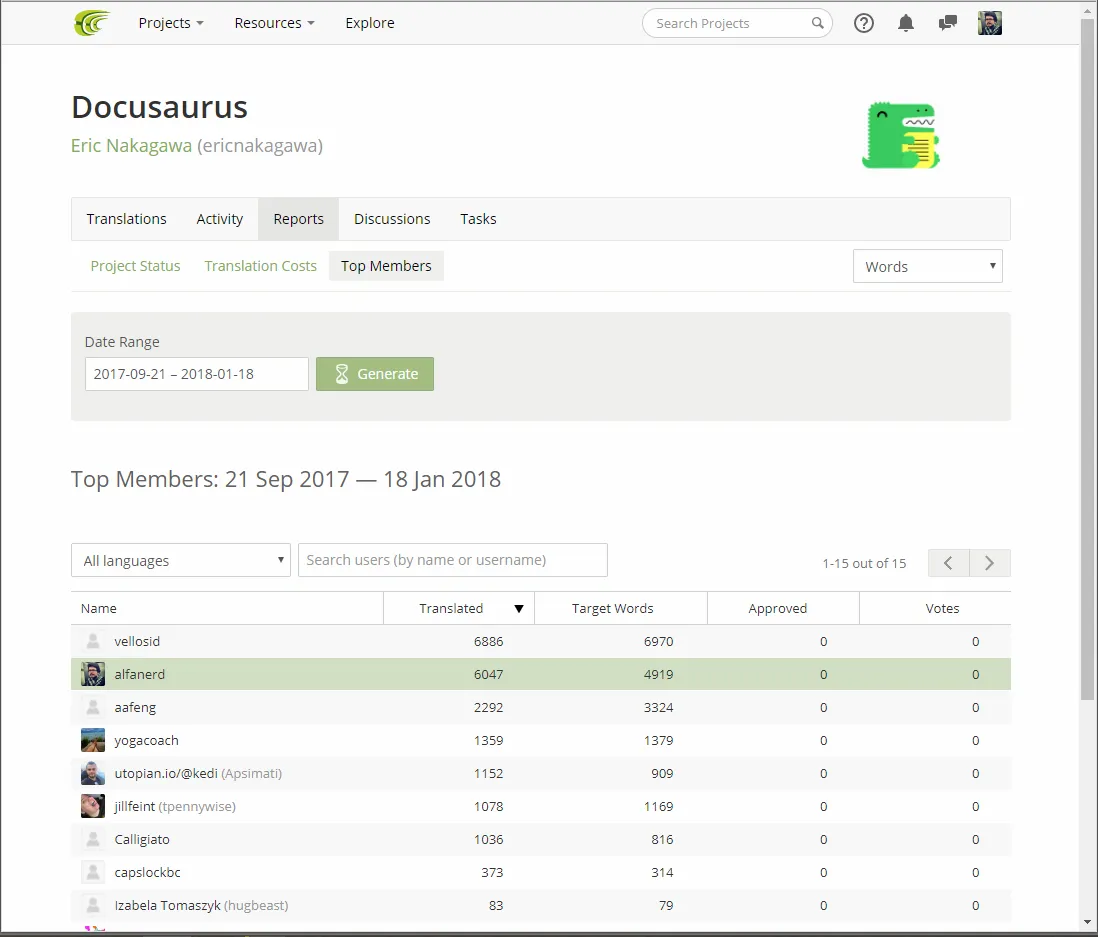Open the Words unit dropdown
The image size is (1098, 937).
[x=928, y=266]
